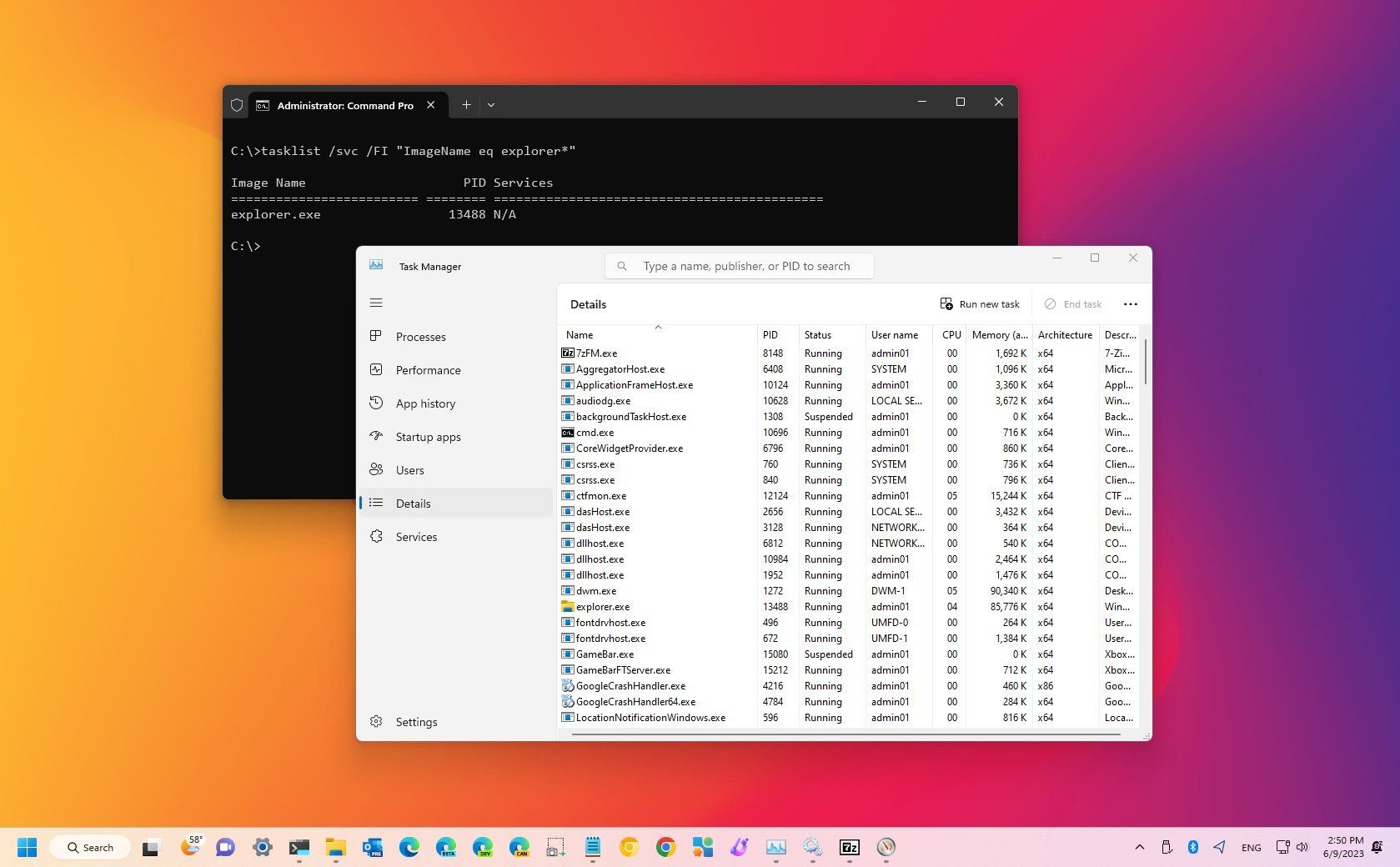Select Details in the Task Manager sidebar

(x=413, y=503)
